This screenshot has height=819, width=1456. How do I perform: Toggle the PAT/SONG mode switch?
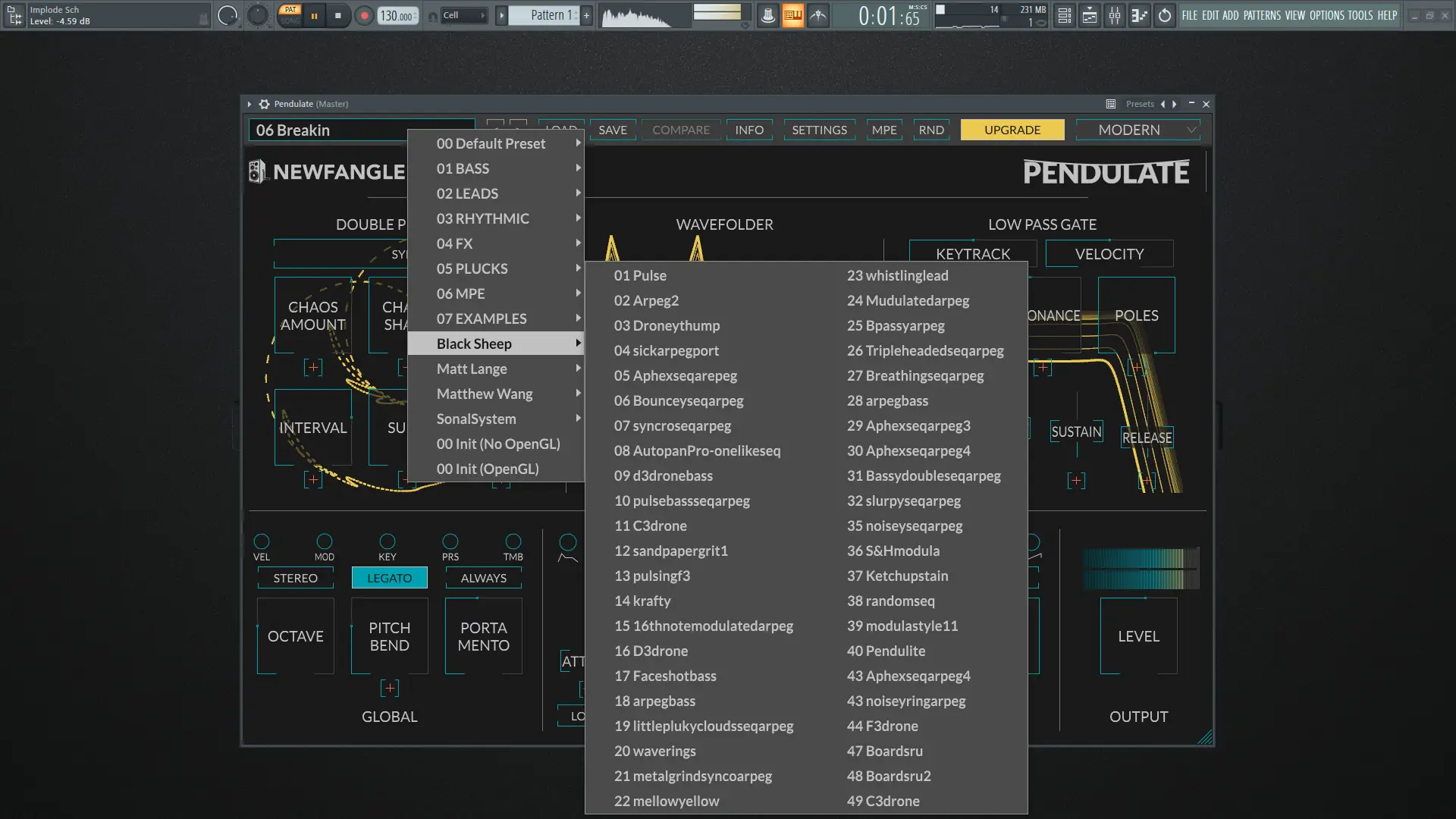(x=290, y=15)
